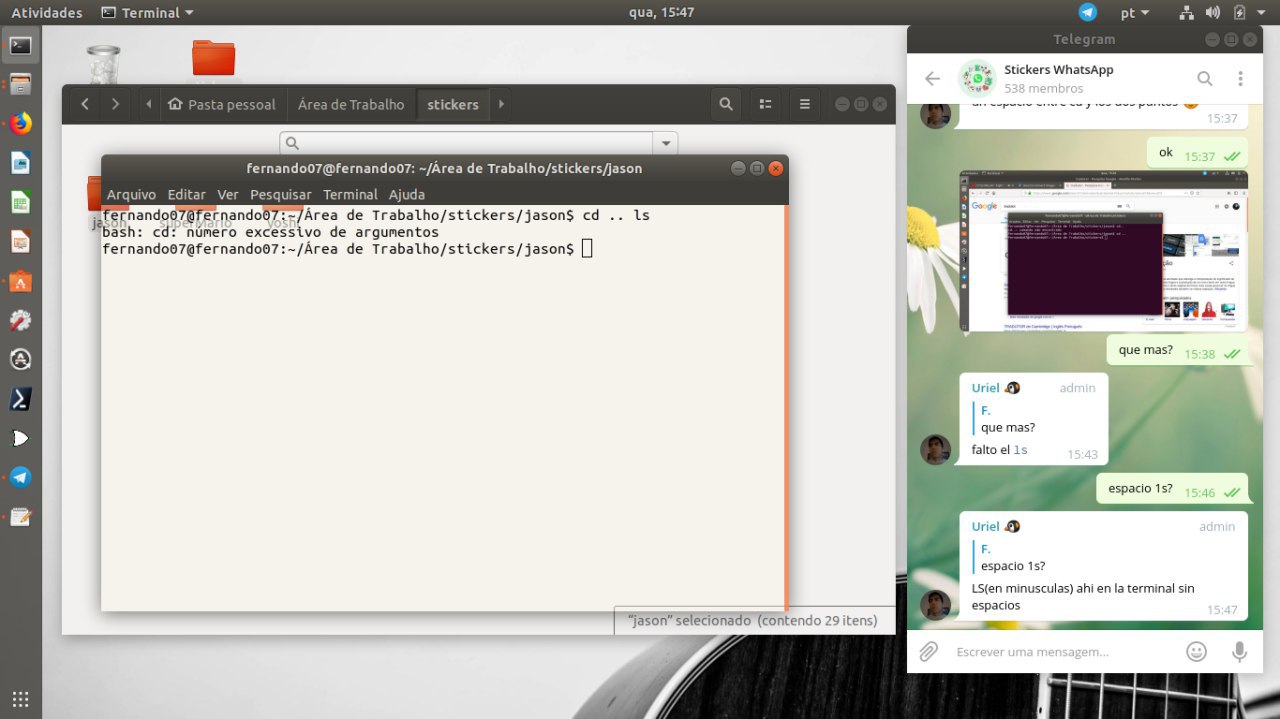
Task: Click the Telegram tray icon in top bar
Action: click(x=1088, y=12)
